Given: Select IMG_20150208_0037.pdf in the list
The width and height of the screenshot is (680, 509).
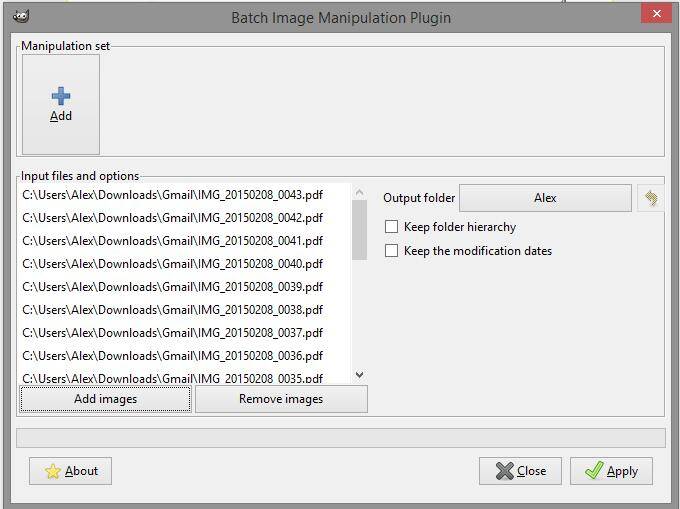Looking at the screenshot, I should (x=184, y=333).
